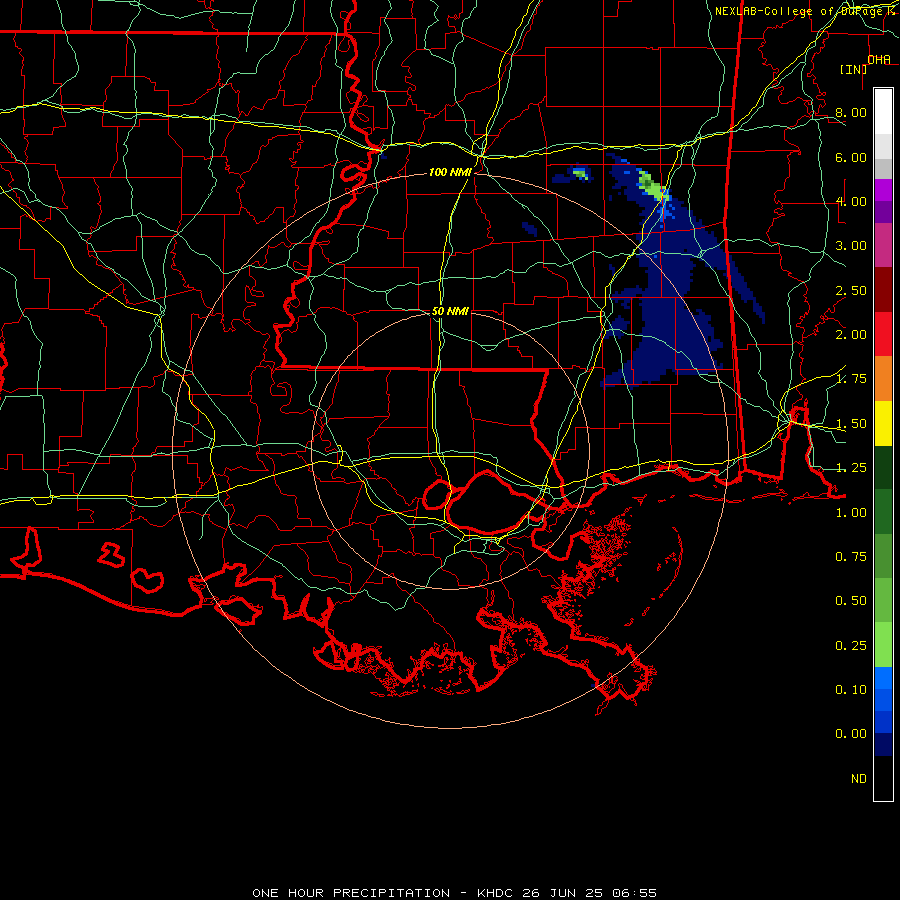Select the orange legend swatch

pyautogui.click(x=883, y=379)
